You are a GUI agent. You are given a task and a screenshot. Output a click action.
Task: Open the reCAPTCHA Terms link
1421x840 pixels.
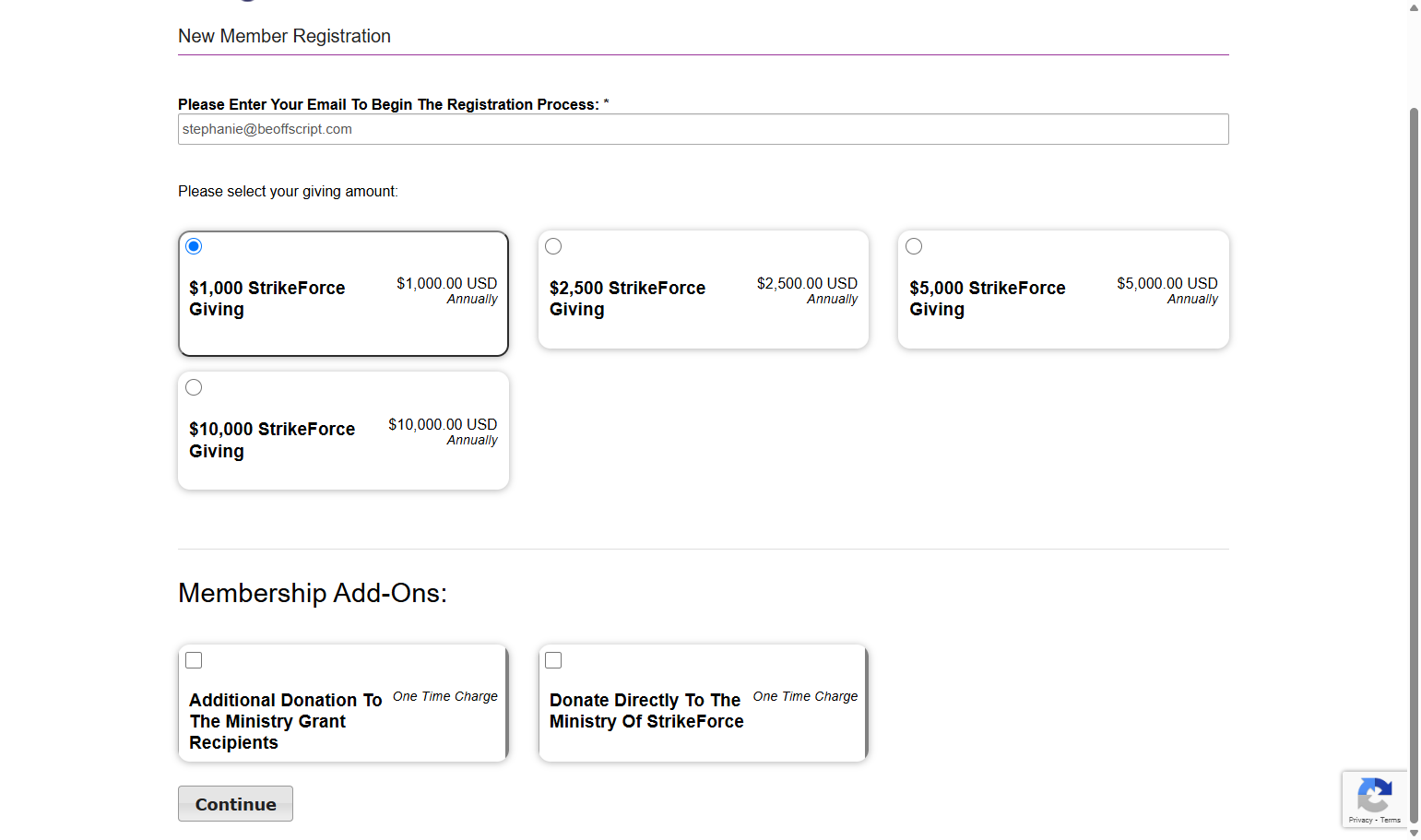point(1391,820)
